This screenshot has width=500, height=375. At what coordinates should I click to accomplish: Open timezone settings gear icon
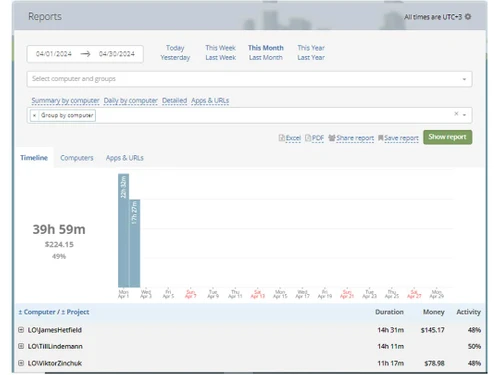[468, 17]
